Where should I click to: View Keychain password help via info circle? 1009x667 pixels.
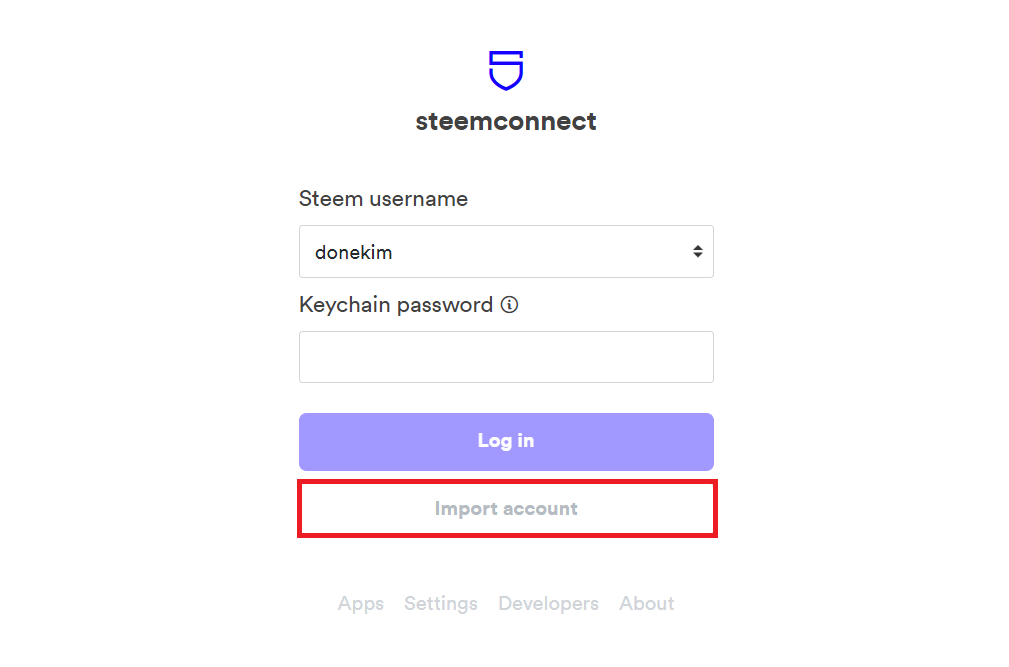pyautogui.click(x=509, y=305)
